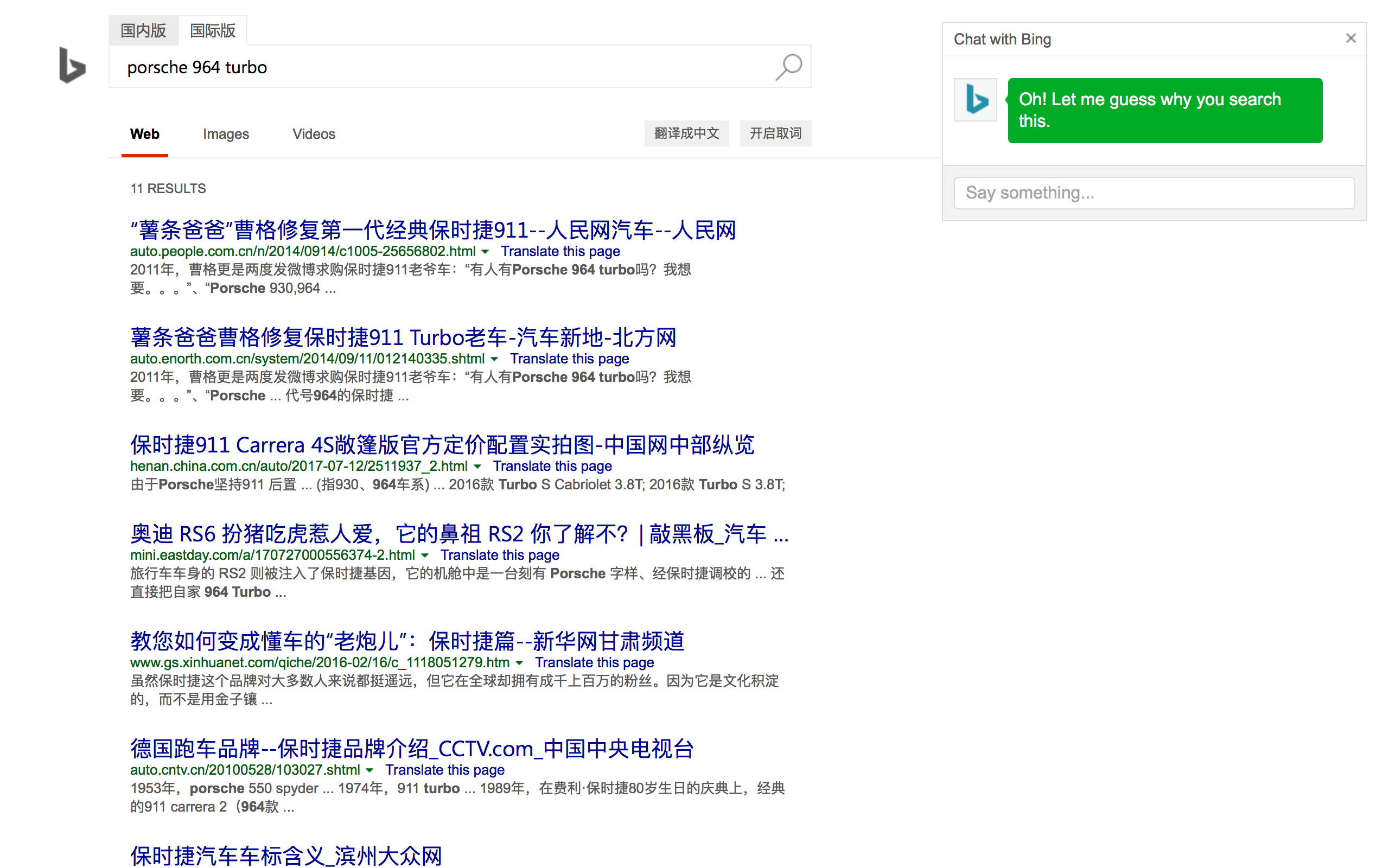Close the Chat with Bing panel

(x=1350, y=38)
